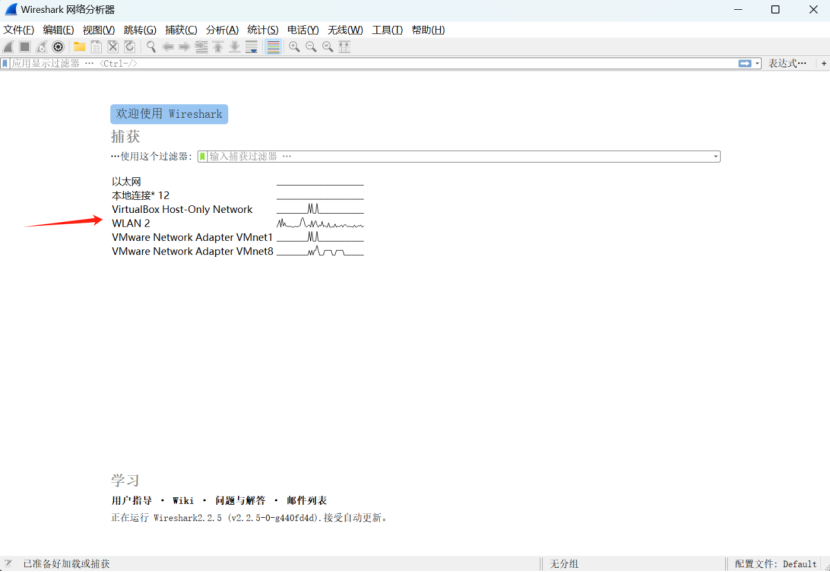Close the Wireshark window

[x=814, y=10]
